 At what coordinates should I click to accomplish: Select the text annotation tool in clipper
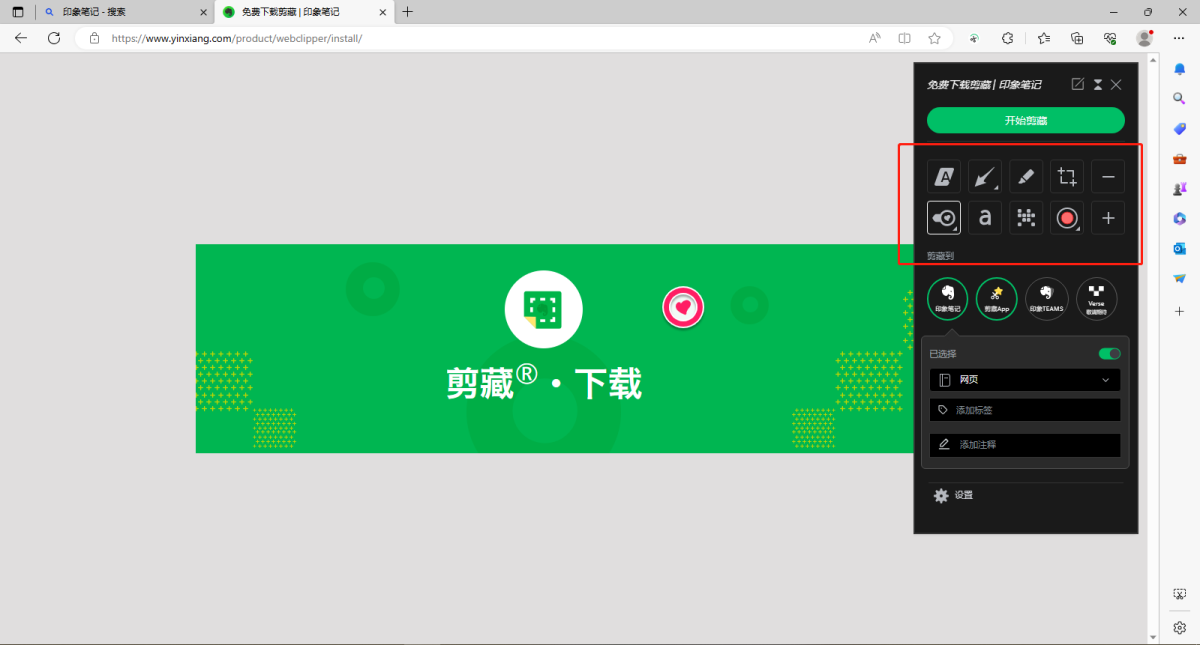tap(944, 177)
